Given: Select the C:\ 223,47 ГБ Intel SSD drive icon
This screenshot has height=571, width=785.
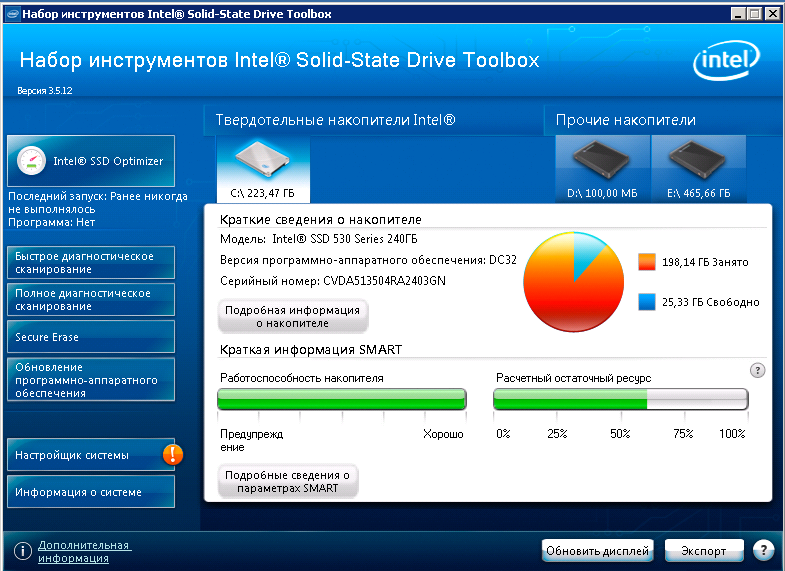Looking at the screenshot, I should 263,169.
